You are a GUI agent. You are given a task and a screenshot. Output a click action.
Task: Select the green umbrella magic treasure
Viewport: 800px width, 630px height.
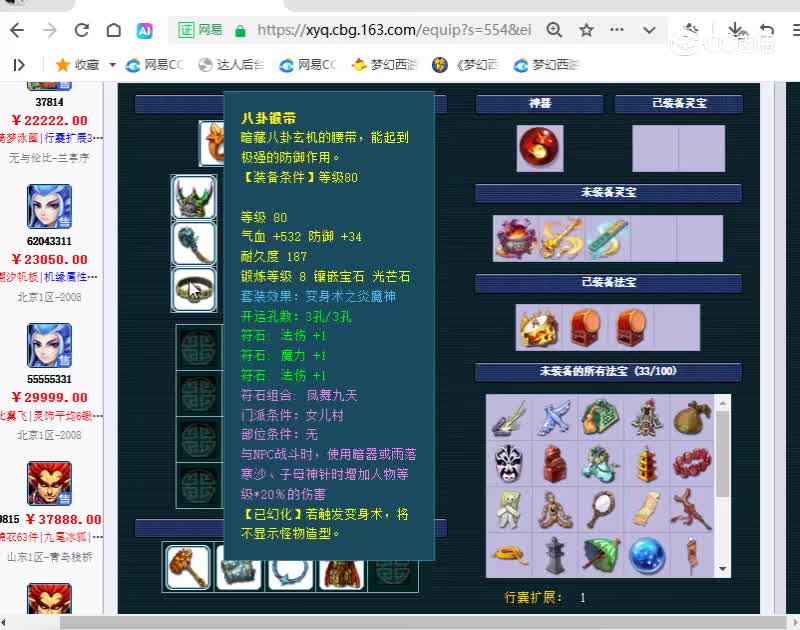(x=601, y=555)
